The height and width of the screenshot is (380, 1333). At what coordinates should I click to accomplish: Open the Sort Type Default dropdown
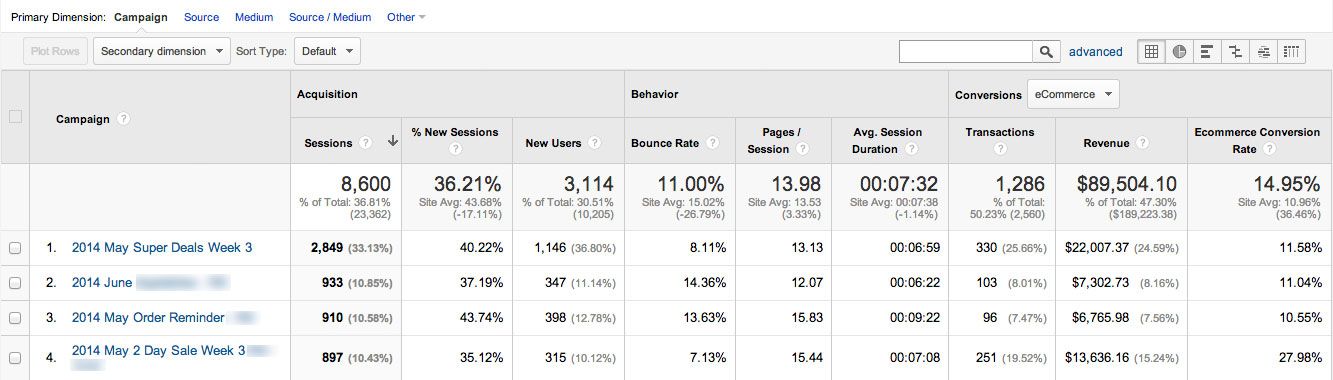pos(327,51)
